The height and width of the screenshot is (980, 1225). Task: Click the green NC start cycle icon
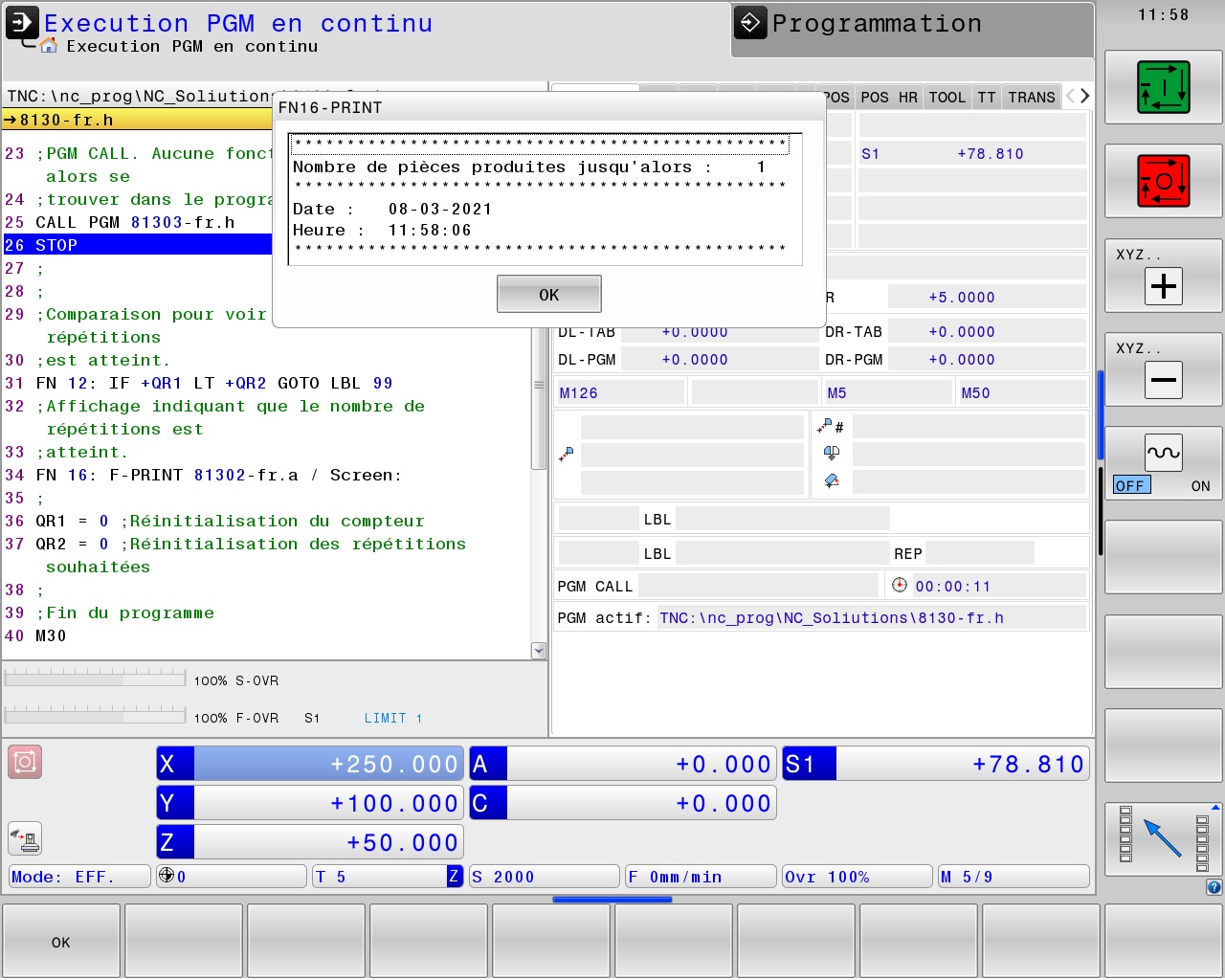tap(1163, 87)
